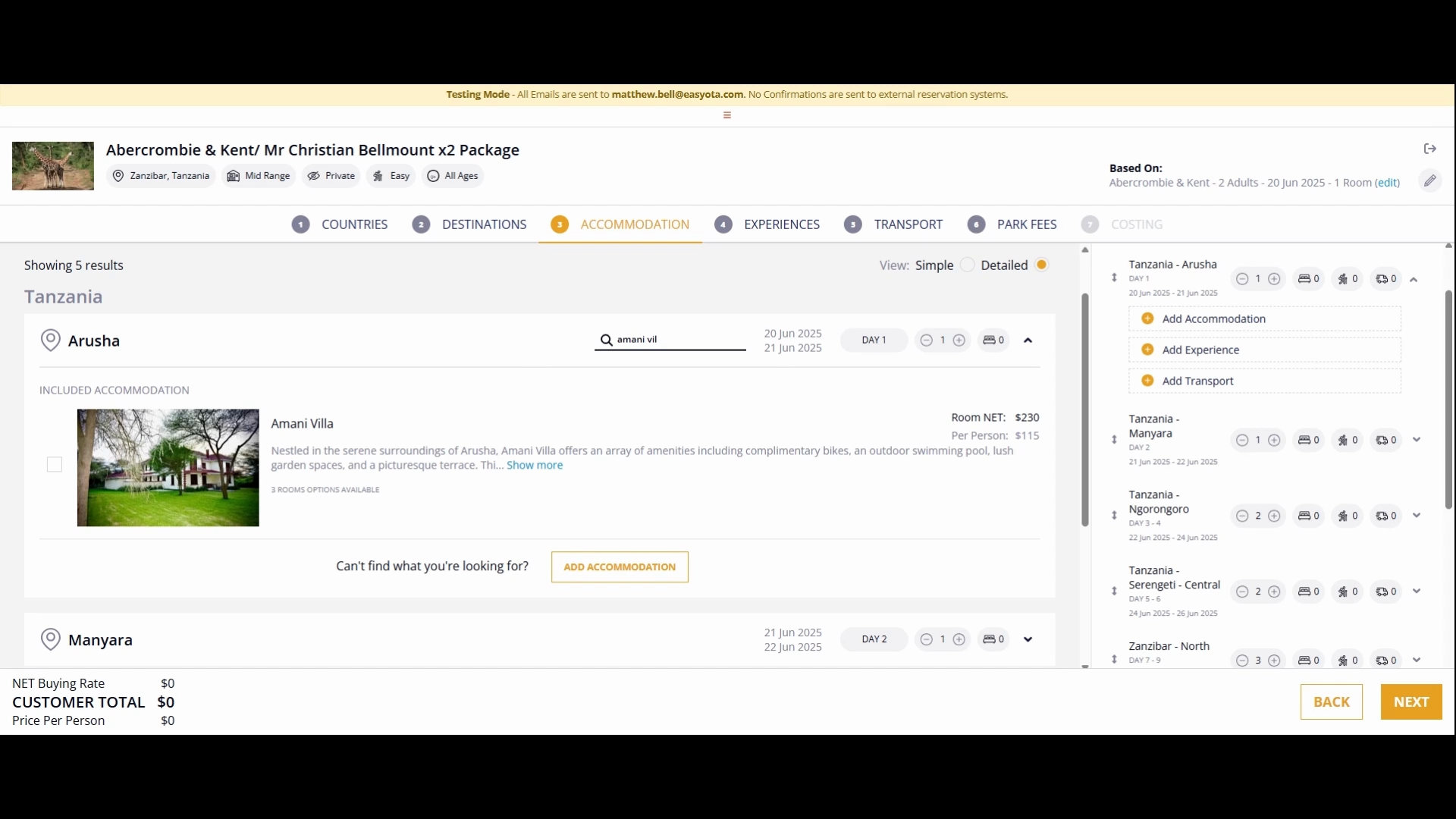Open the Amani Villa photo thumbnail
The height and width of the screenshot is (819, 1456).
tap(168, 468)
